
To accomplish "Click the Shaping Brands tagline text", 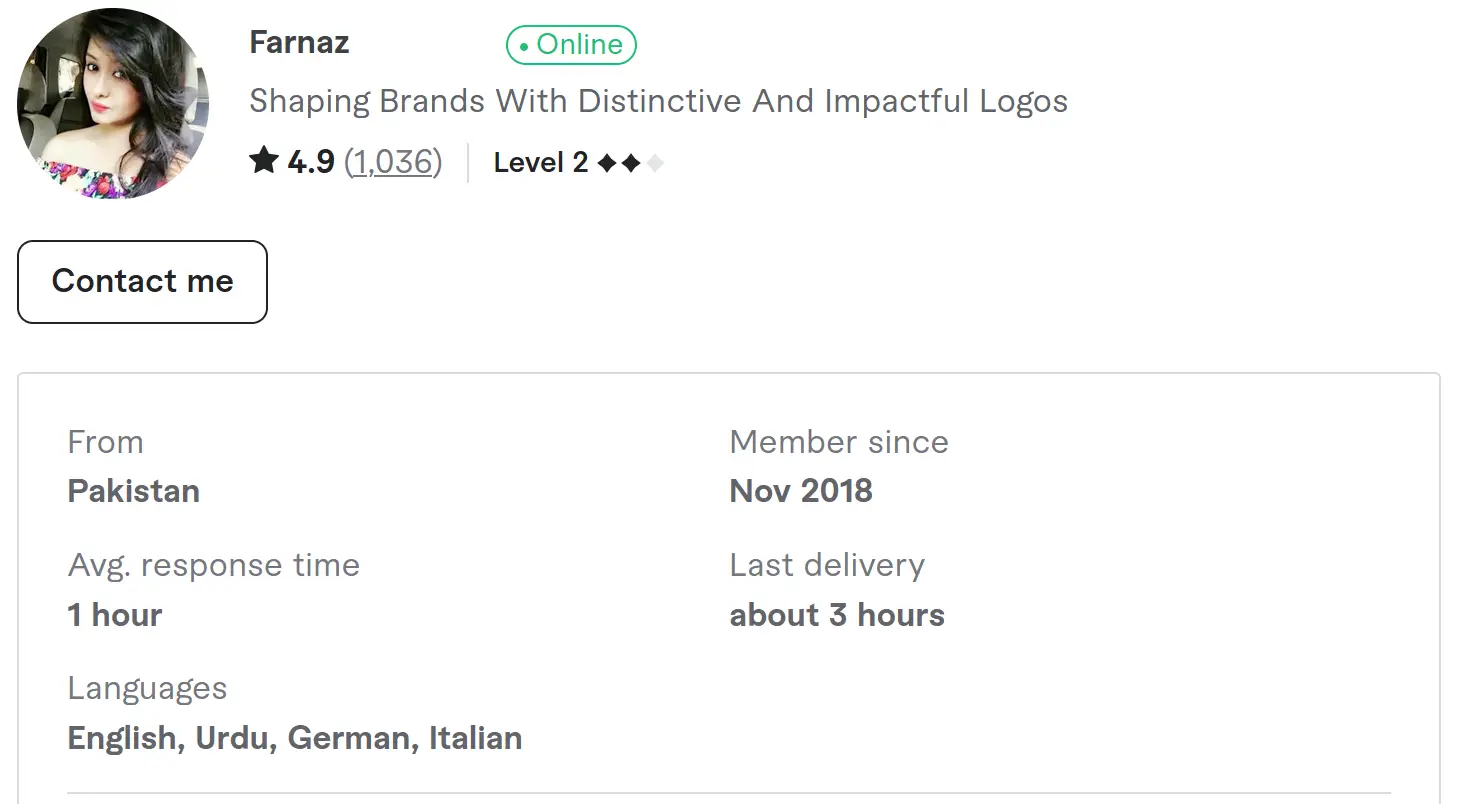I will click(x=658, y=101).
